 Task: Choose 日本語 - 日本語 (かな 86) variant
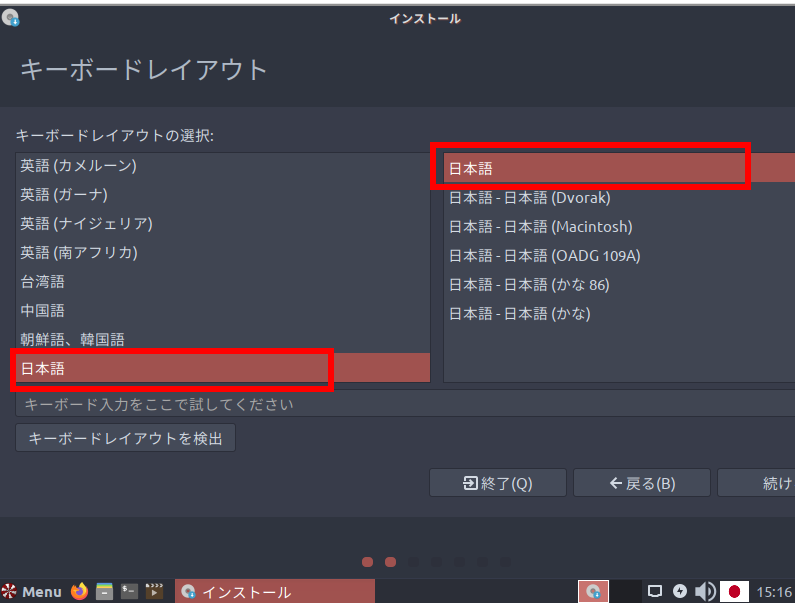[619, 285]
